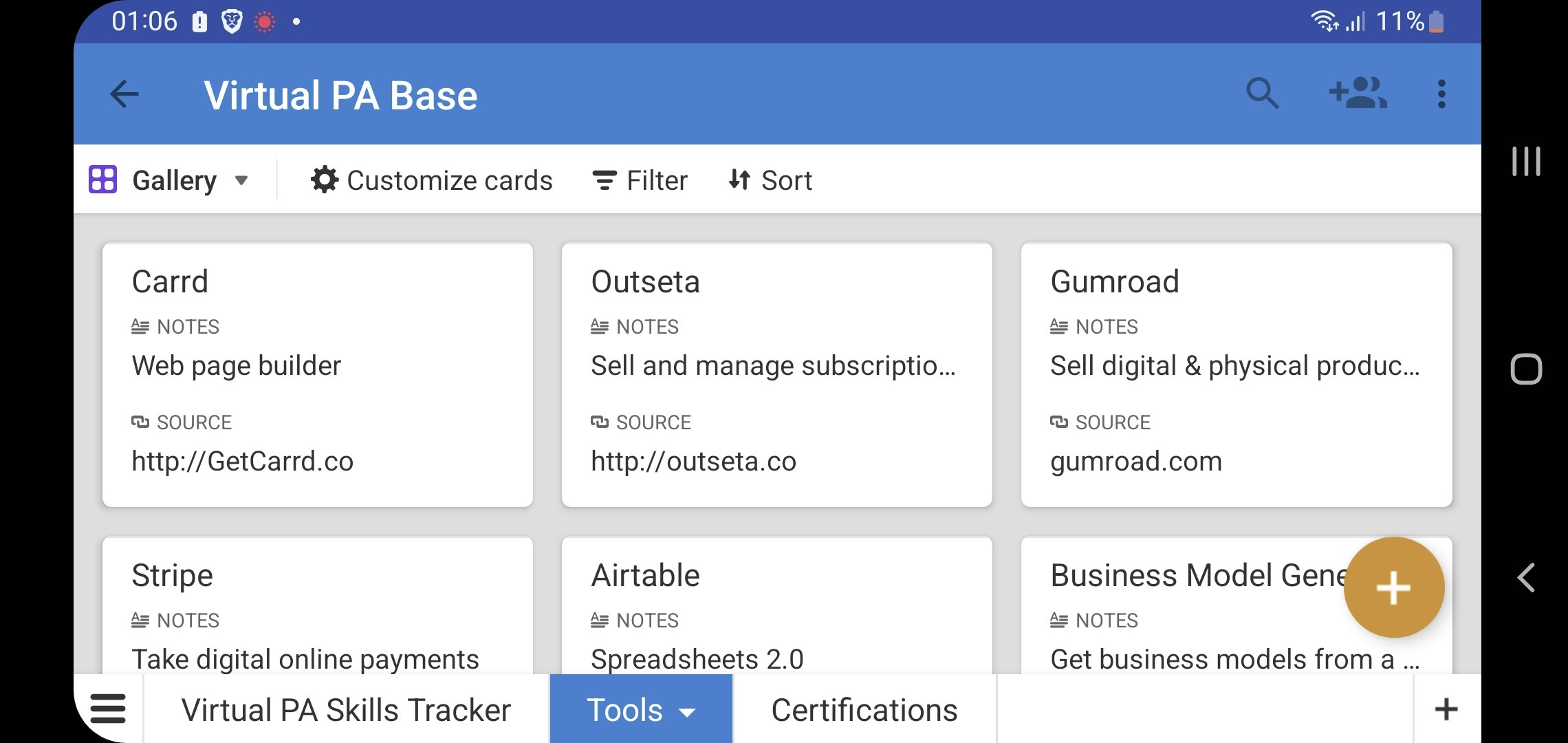
Task: Add a new table with plus icon
Action: click(1446, 709)
